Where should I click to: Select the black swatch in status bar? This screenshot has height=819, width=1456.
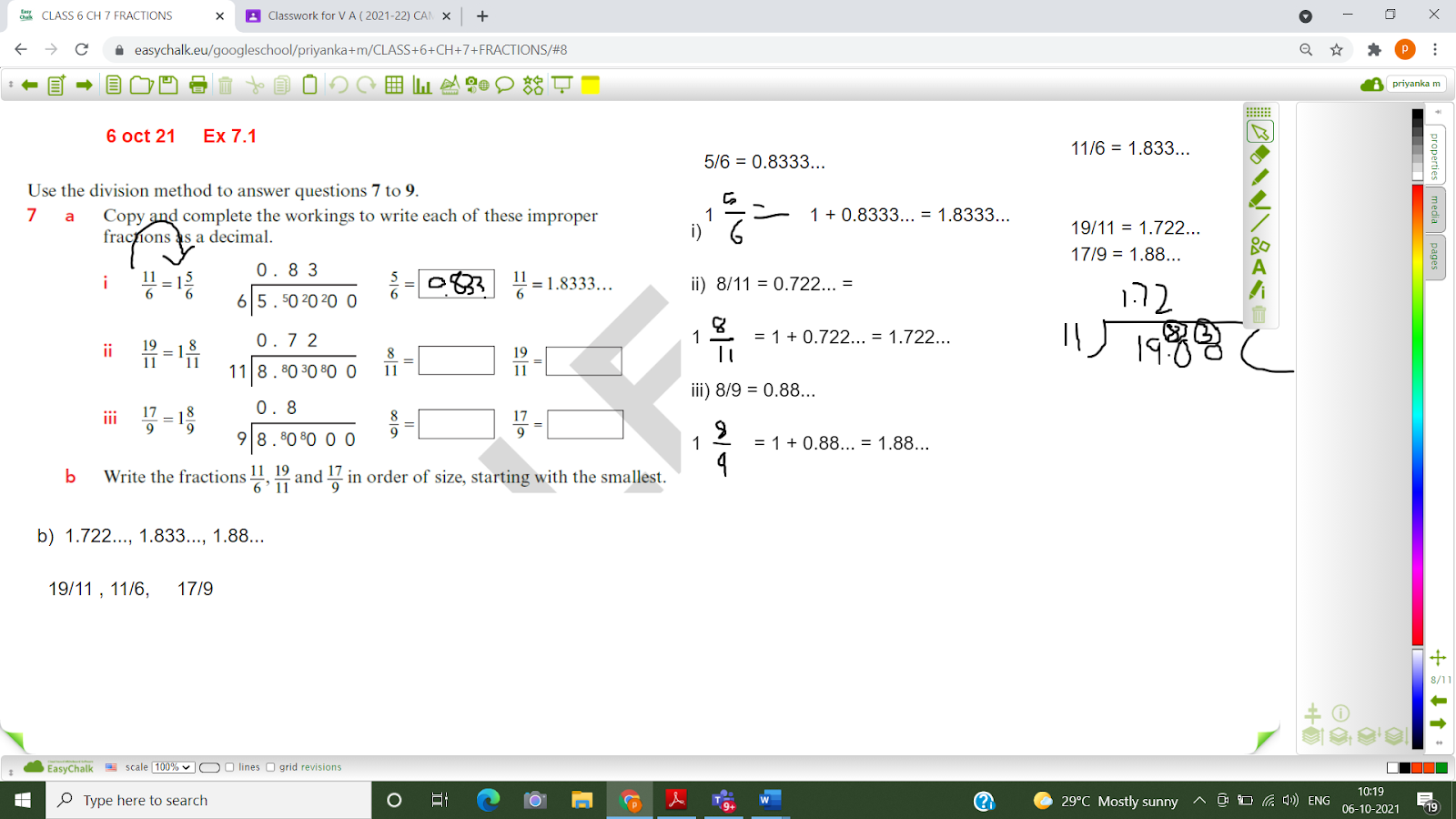1405,768
